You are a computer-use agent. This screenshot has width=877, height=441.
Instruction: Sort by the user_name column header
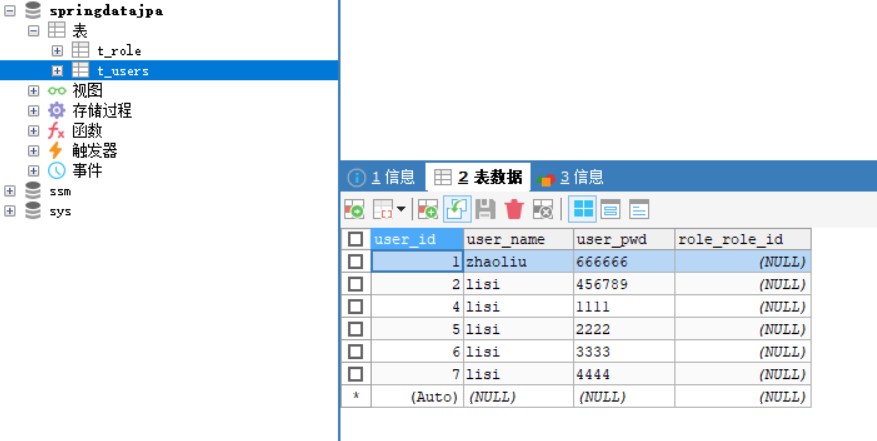pyautogui.click(x=518, y=239)
